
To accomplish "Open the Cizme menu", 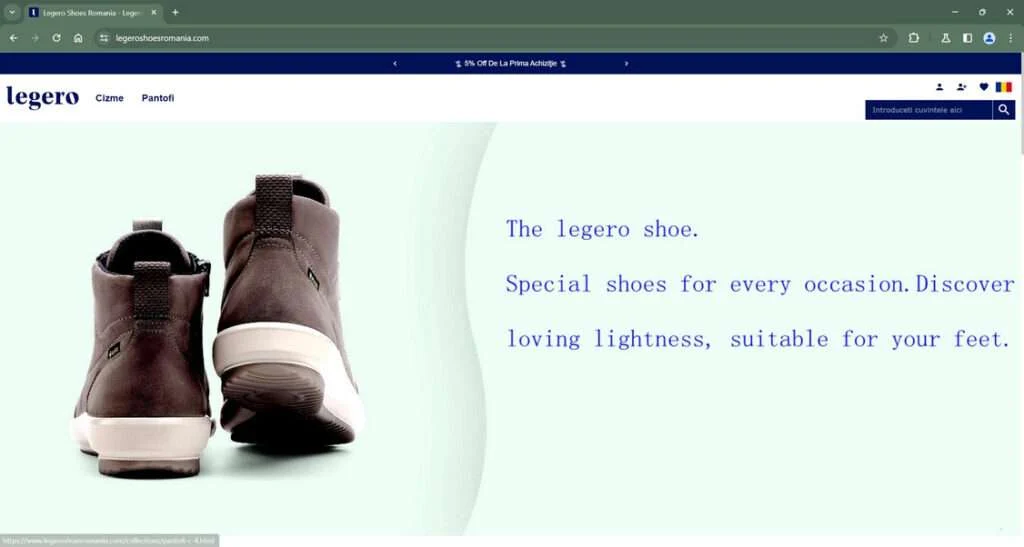I will [109, 98].
